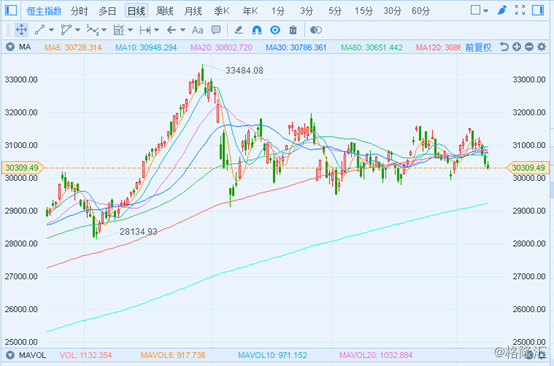The image size is (554, 366).
Task: Click the 恒生指数 title link
Action: point(44,11)
